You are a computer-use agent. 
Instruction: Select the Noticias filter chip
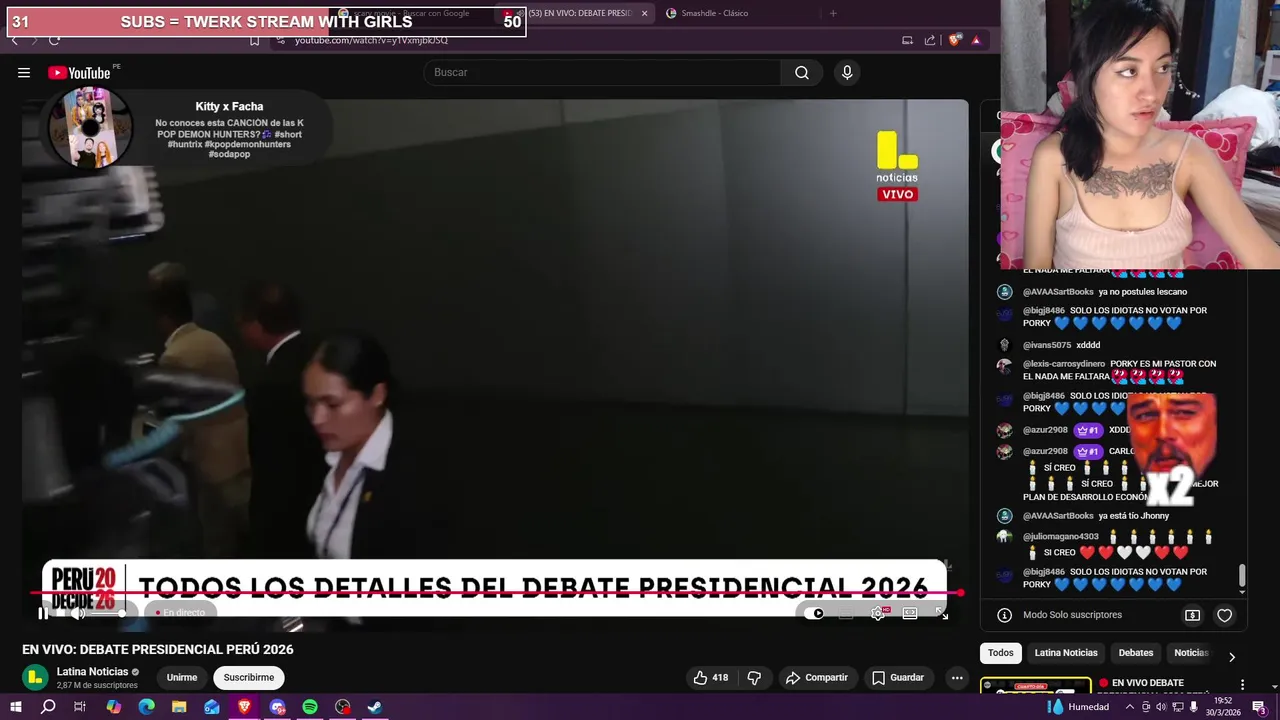point(1190,653)
